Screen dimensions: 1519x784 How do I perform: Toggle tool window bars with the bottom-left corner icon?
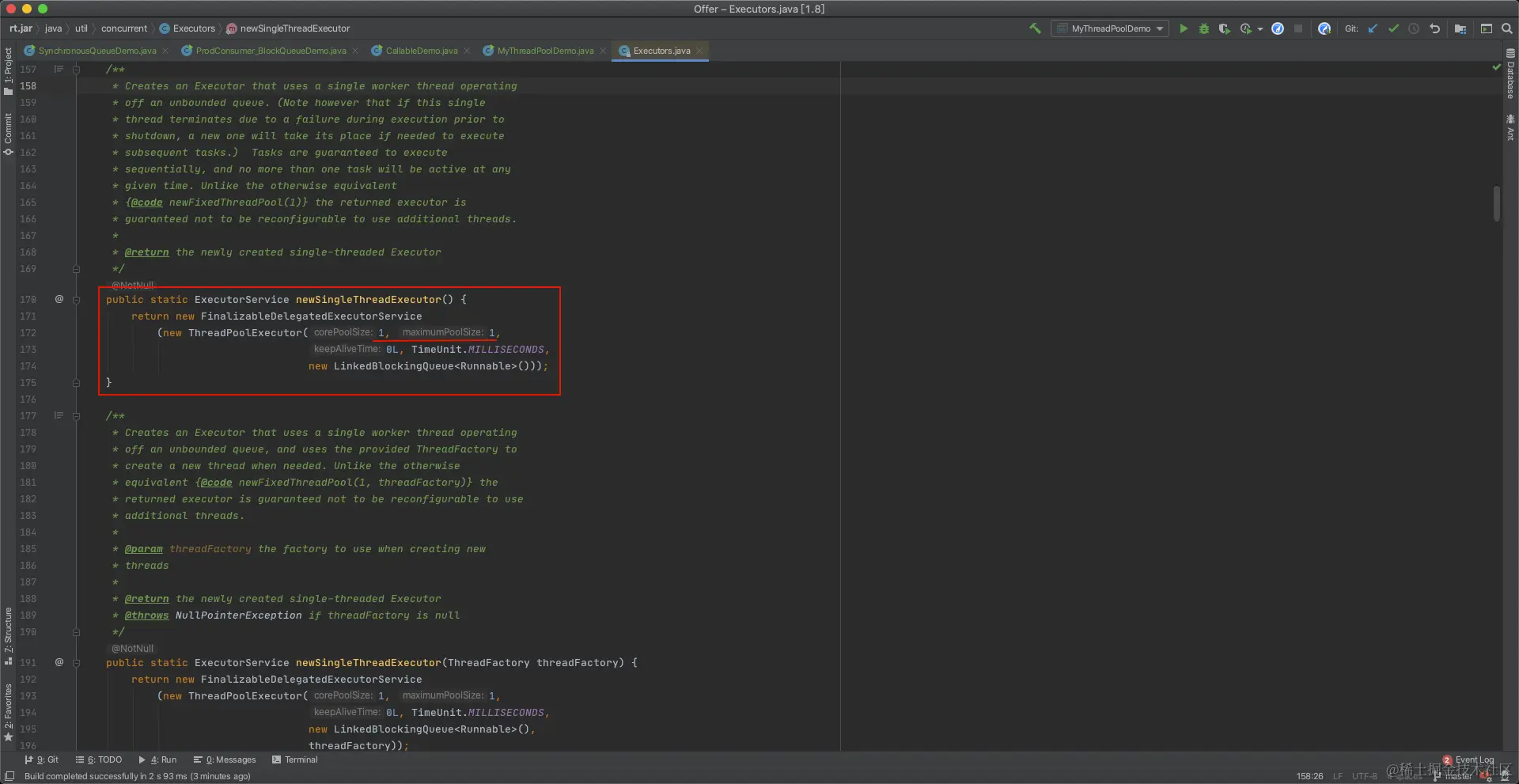click(x=9, y=776)
